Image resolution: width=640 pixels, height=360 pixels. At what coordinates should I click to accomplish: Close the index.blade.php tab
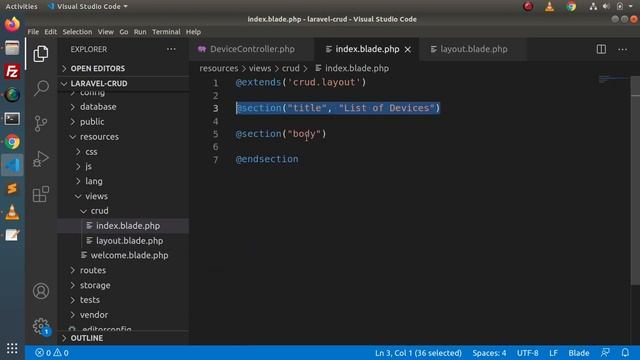[408, 49]
